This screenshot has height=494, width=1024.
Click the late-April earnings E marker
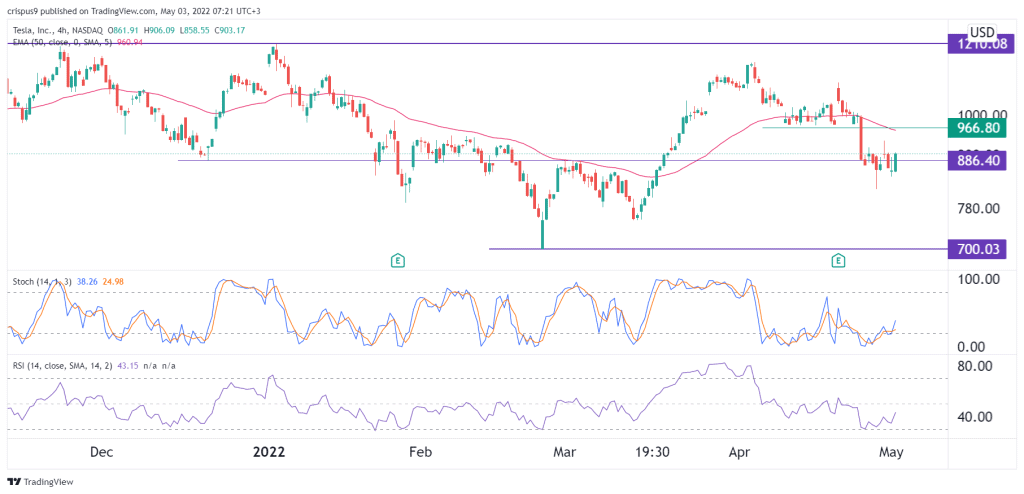point(838,261)
